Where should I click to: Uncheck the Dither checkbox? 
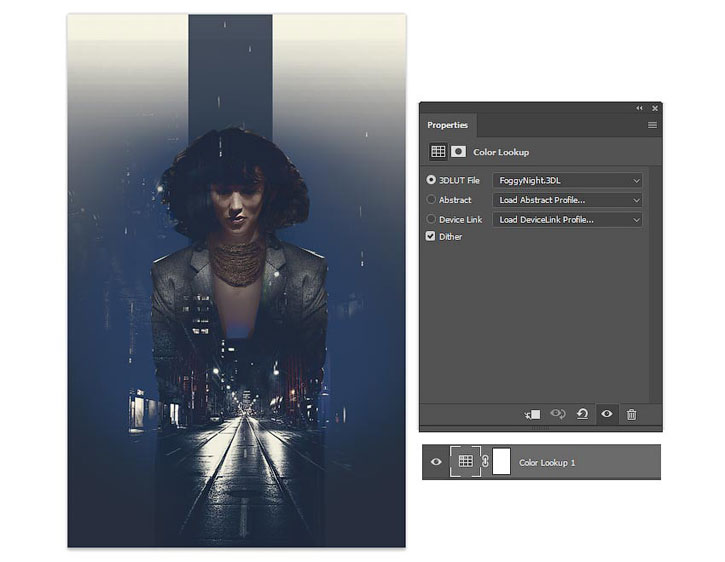click(430, 236)
